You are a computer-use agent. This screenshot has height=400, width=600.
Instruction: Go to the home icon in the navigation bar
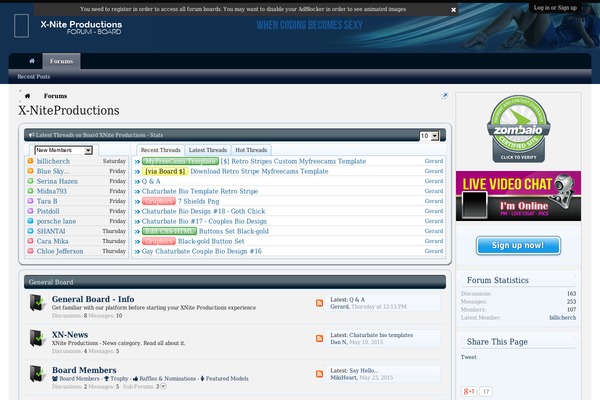32,61
